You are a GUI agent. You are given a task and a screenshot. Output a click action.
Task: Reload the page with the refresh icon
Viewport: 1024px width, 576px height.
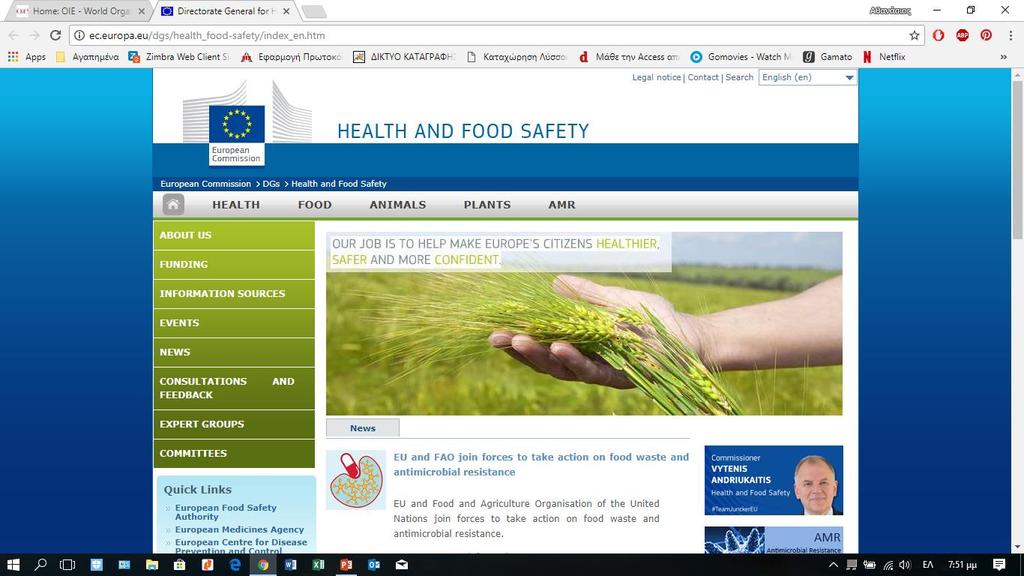pyautogui.click(x=56, y=35)
